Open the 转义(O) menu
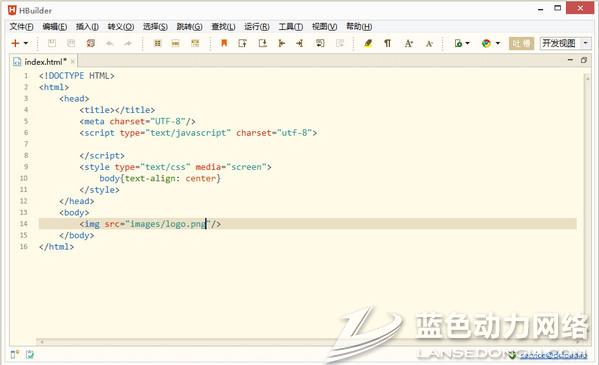The height and width of the screenshot is (365, 599). pyautogui.click(x=121, y=26)
